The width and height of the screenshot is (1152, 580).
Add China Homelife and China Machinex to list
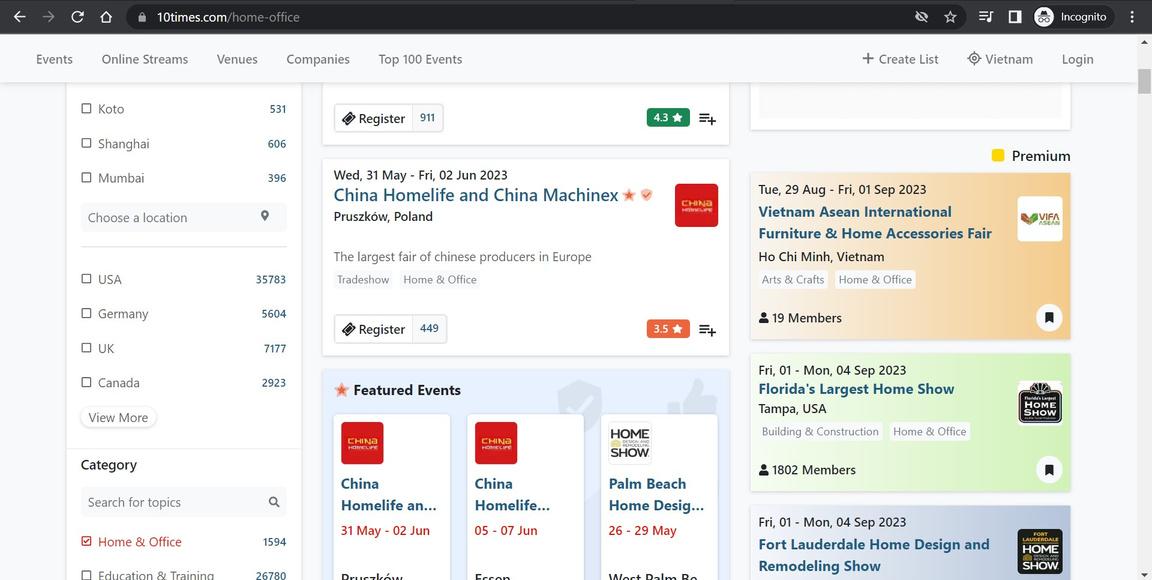pos(708,329)
